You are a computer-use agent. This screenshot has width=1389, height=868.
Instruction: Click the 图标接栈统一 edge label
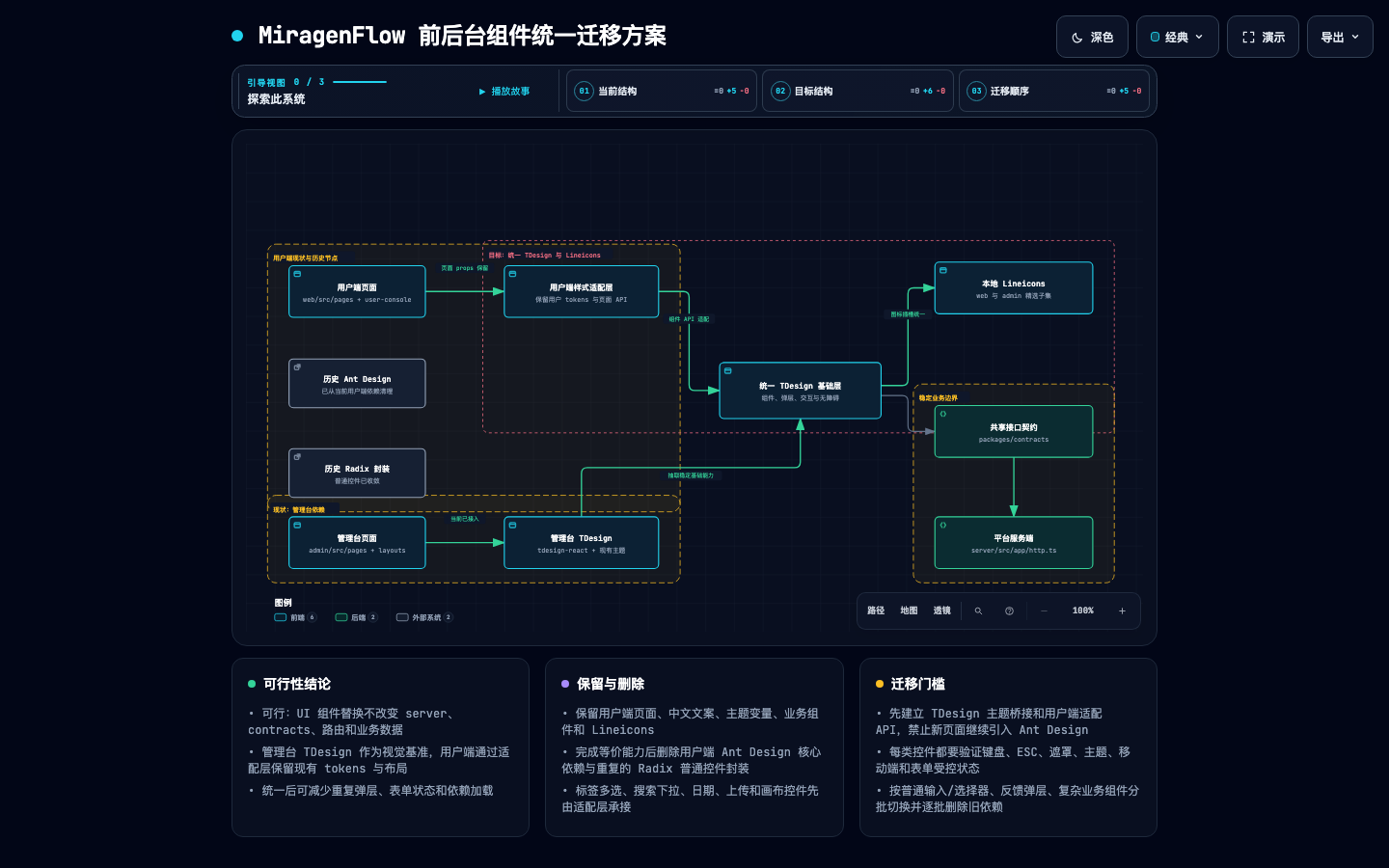908,314
